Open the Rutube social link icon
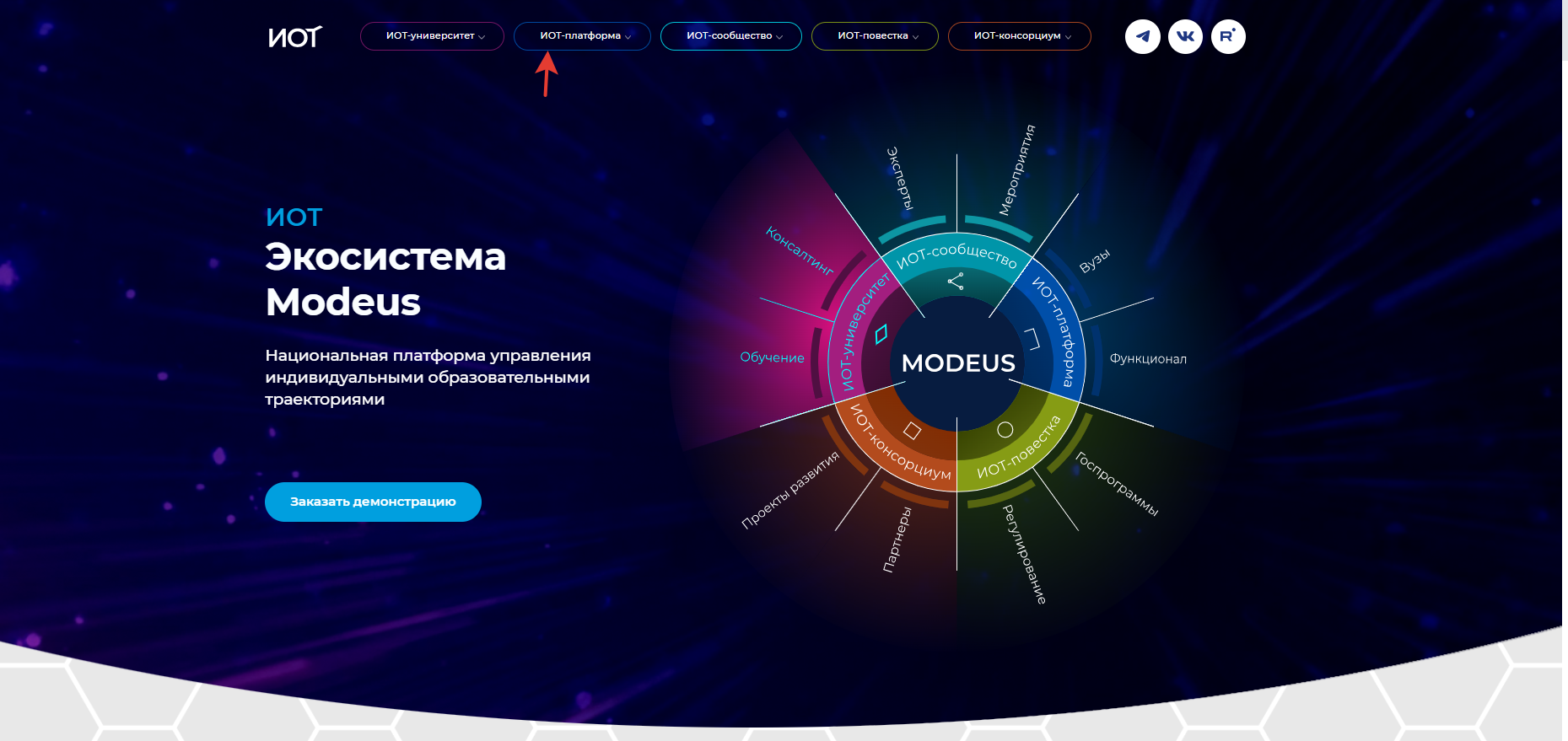Screen dimensions: 1568x741 [x=1228, y=36]
